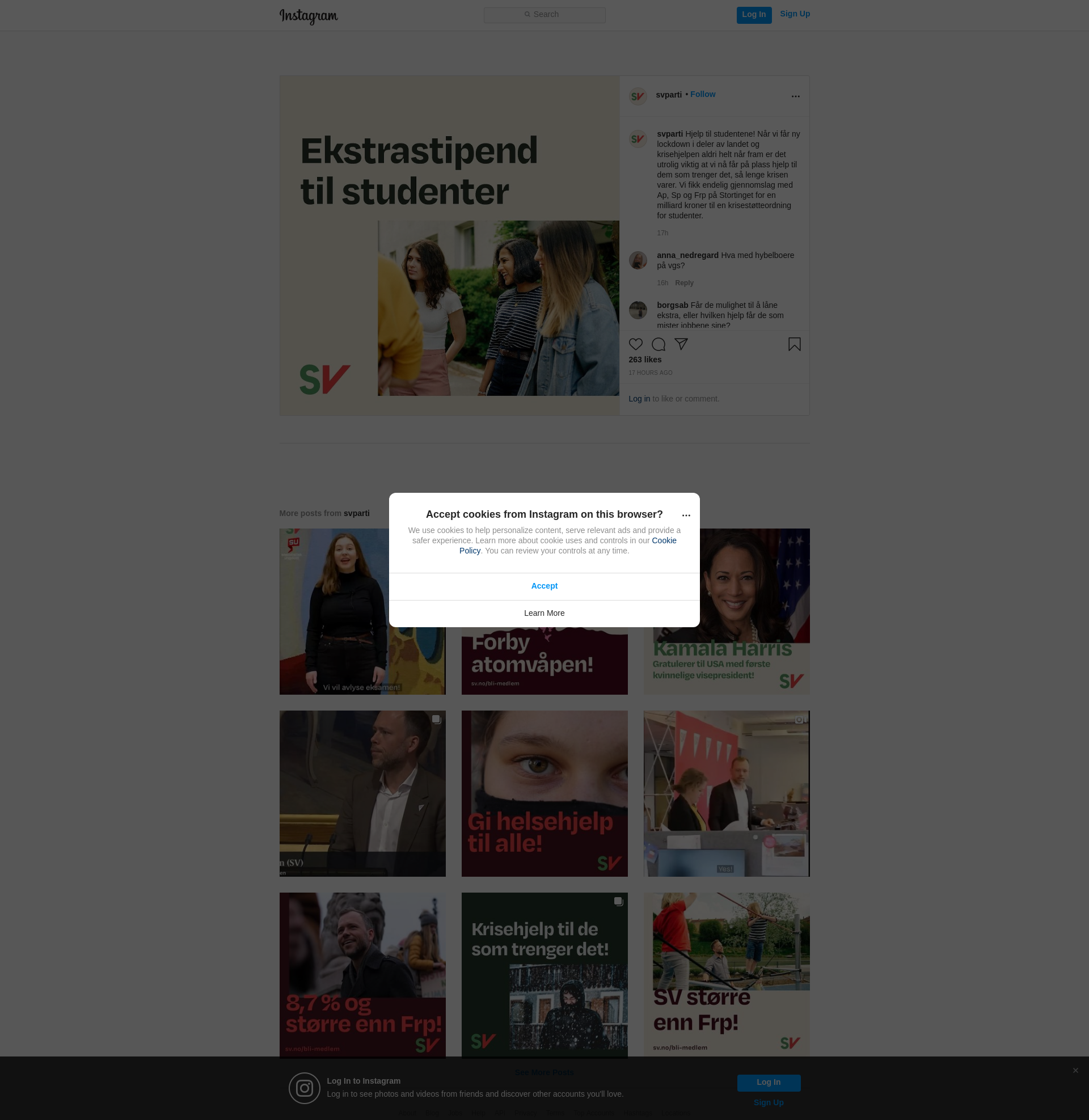Image resolution: width=1089 pixels, height=1120 pixels.
Task: Click the Sign Up link in header
Action: pyautogui.click(x=795, y=14)
